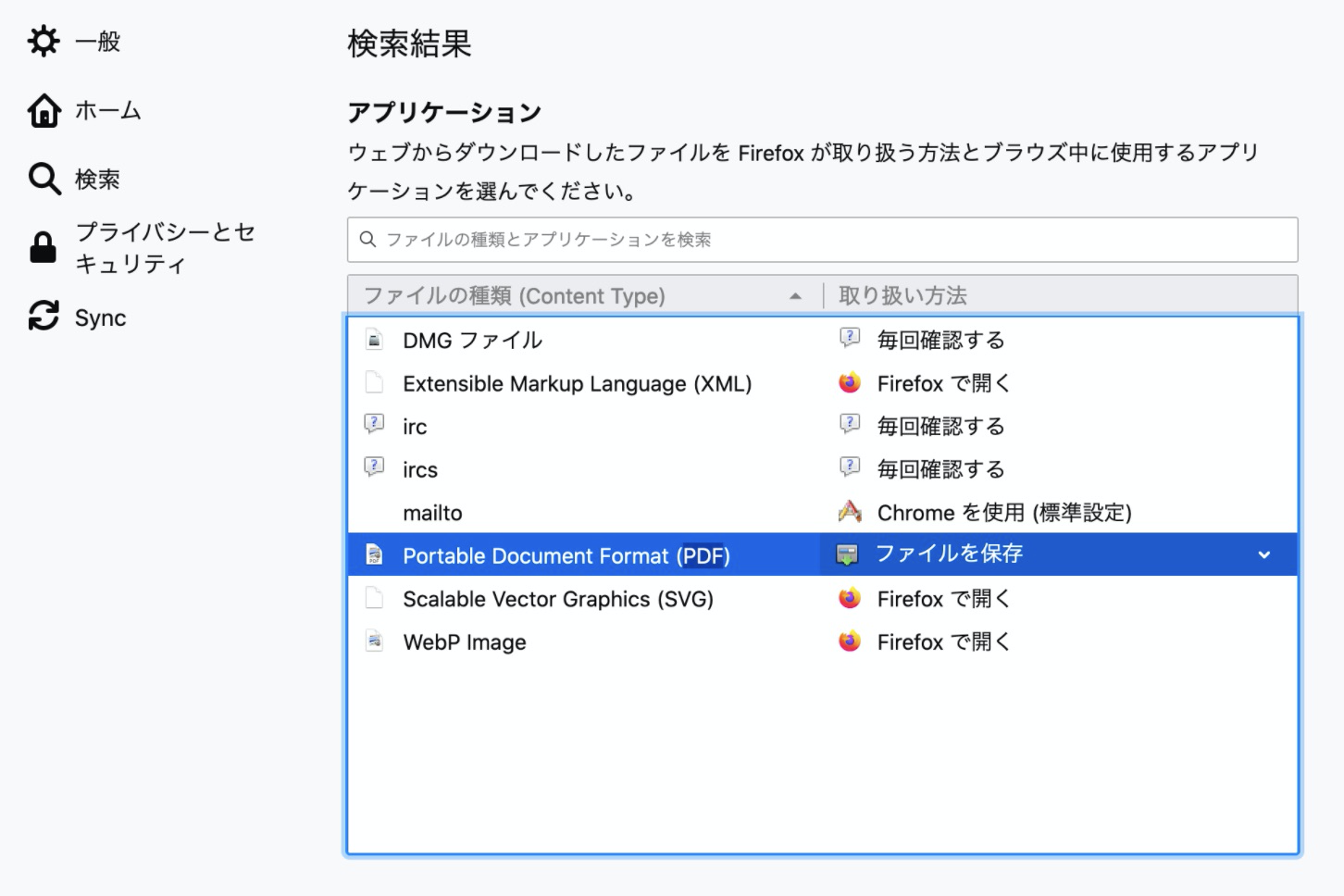The height and width of the screenshot is (896, 1344).
Task: Click Firefox icon in the XML row
Action: [850, 382]
